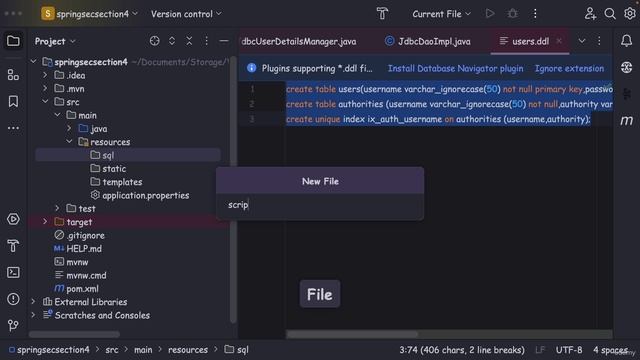Open the Problems tool window
Screen dimensions: 640x360
(13, 299)
